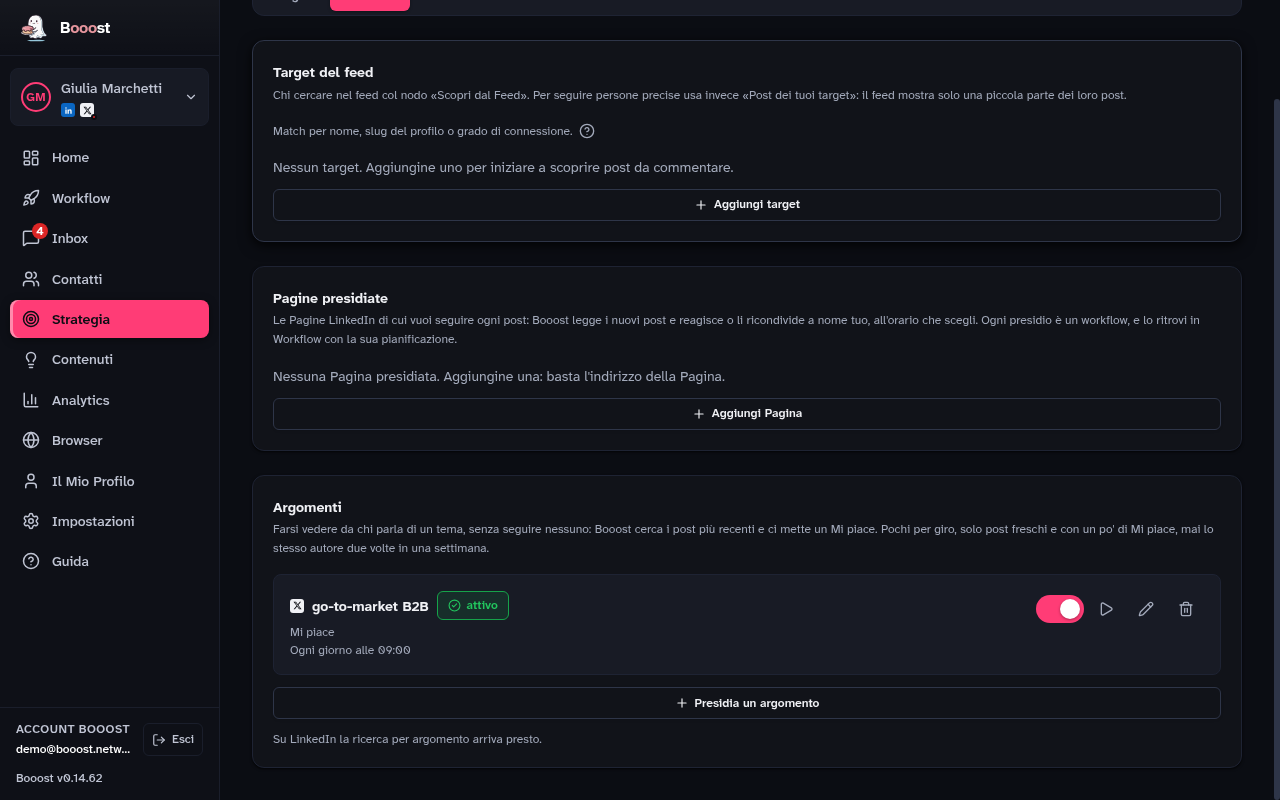1280x800 pixels.
Task: Click the Aggiungi Pagina button
Action: pos(746,414)
